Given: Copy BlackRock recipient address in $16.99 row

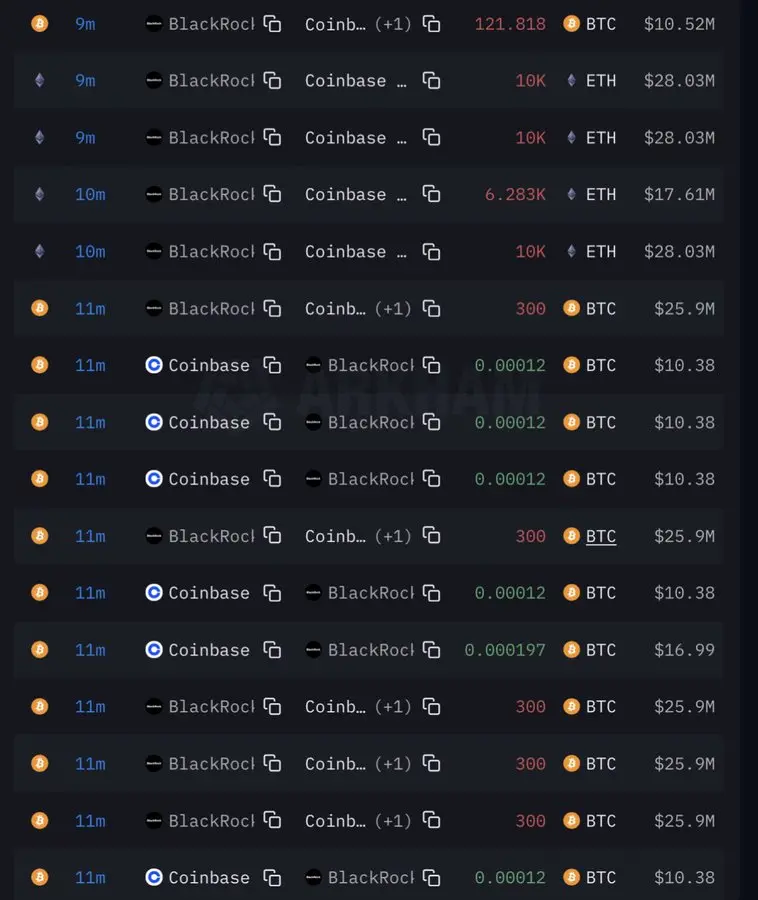Looking at the screenshot, I should coord(432,650).
